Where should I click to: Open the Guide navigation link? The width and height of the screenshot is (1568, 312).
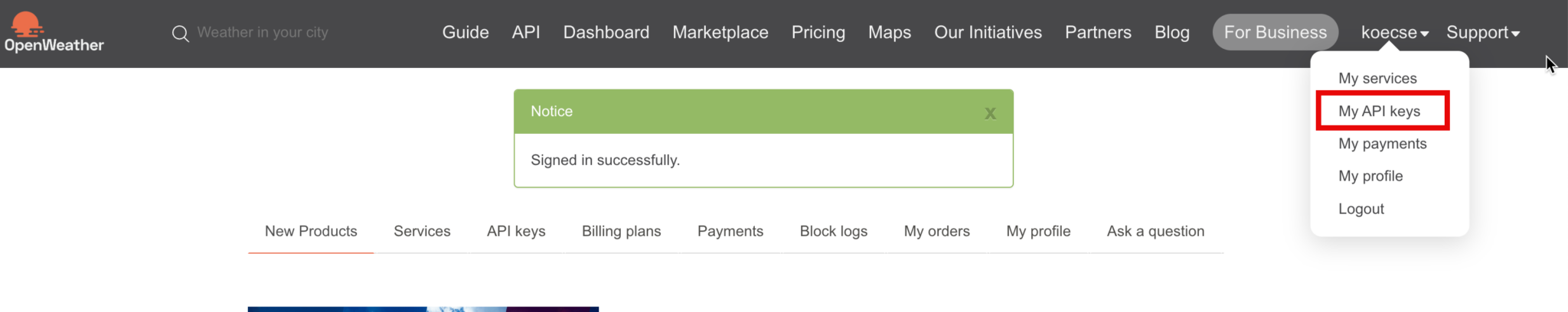tap(465, 33)
